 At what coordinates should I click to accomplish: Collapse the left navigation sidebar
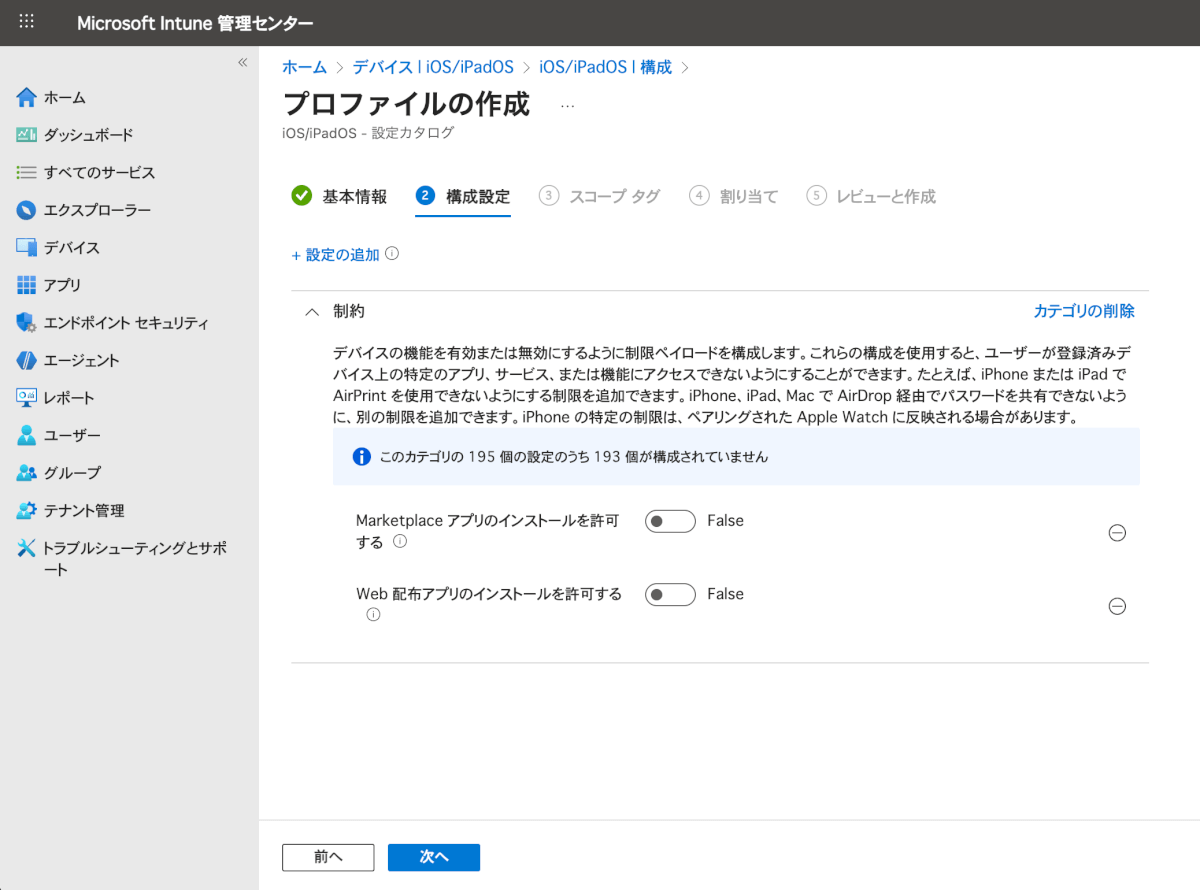(x=242, y=63)
